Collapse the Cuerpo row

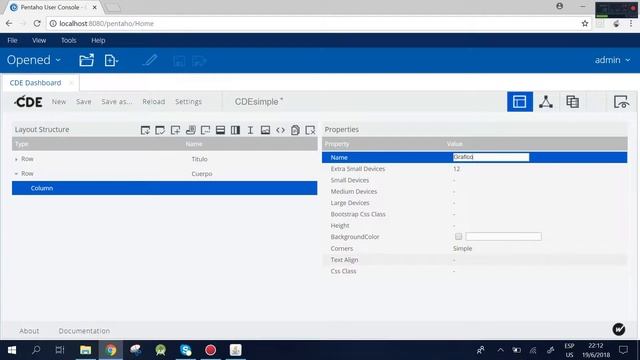[16, 174]
